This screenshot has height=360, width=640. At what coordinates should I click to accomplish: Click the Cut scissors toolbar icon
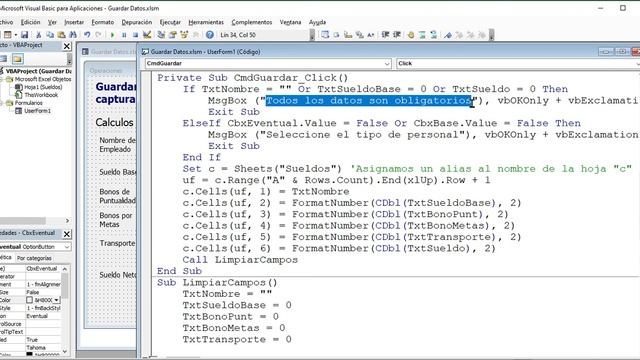click(38, 35)
